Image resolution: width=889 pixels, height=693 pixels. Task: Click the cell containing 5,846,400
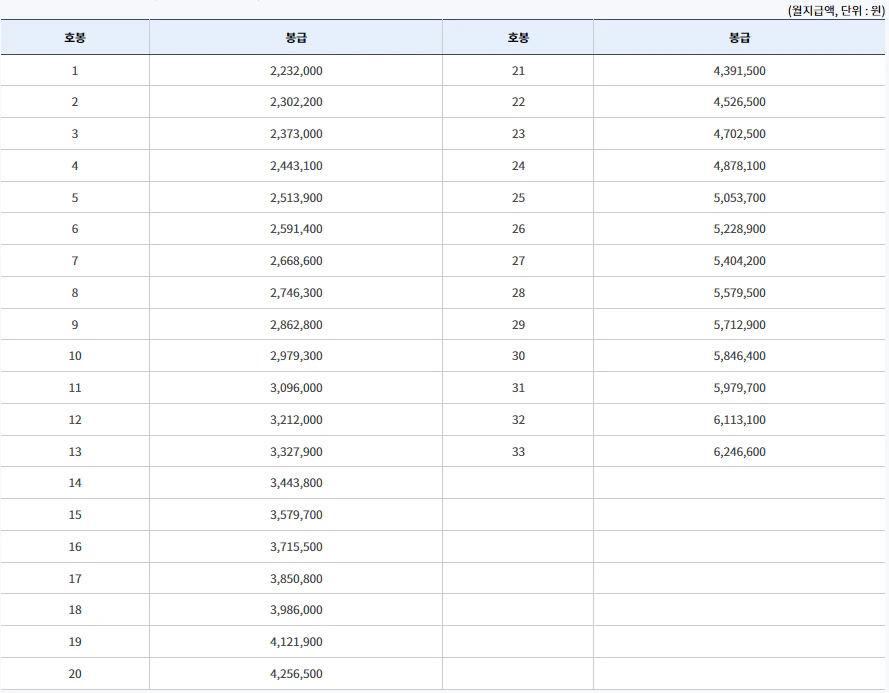tap(739, 356)
